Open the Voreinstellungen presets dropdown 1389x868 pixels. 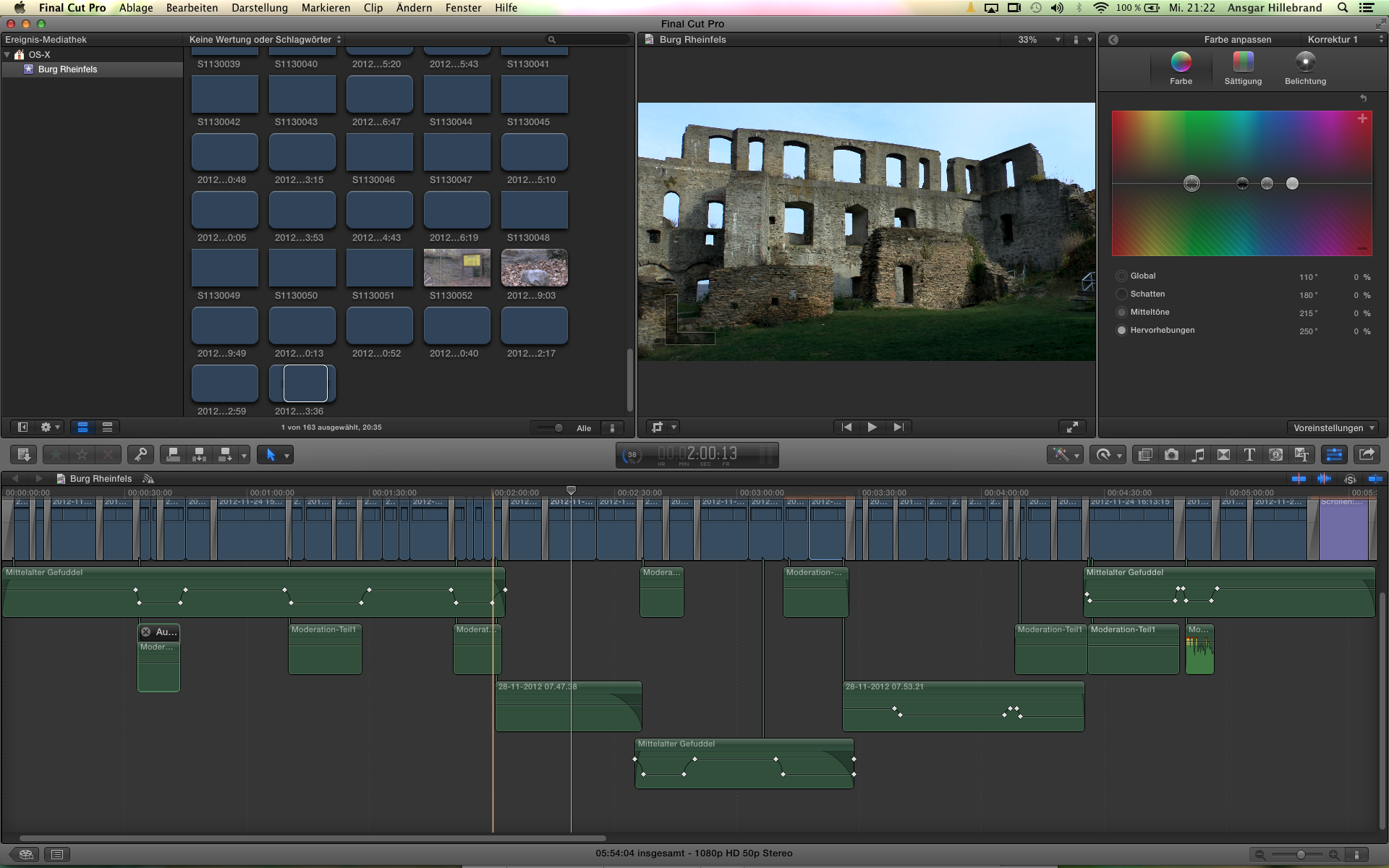(x=1333, y=427)
